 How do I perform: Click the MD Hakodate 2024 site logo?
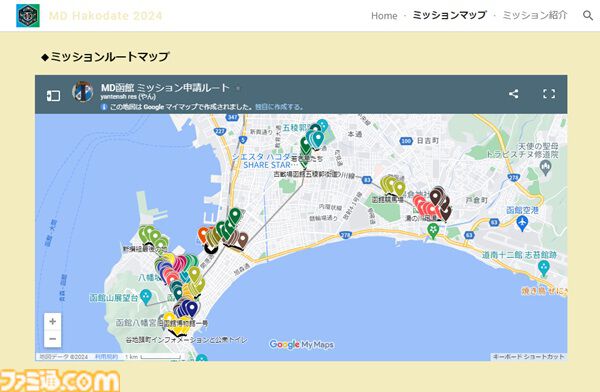28,16
